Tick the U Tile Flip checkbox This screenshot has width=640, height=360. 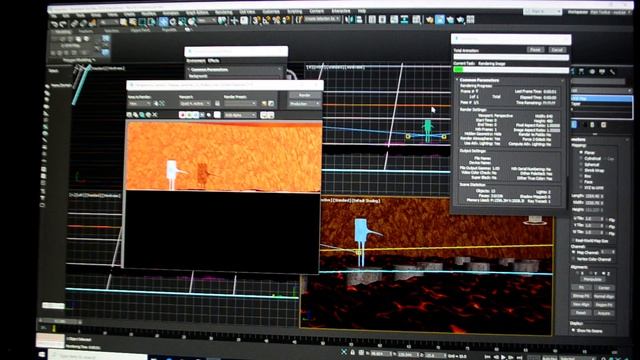607,220
